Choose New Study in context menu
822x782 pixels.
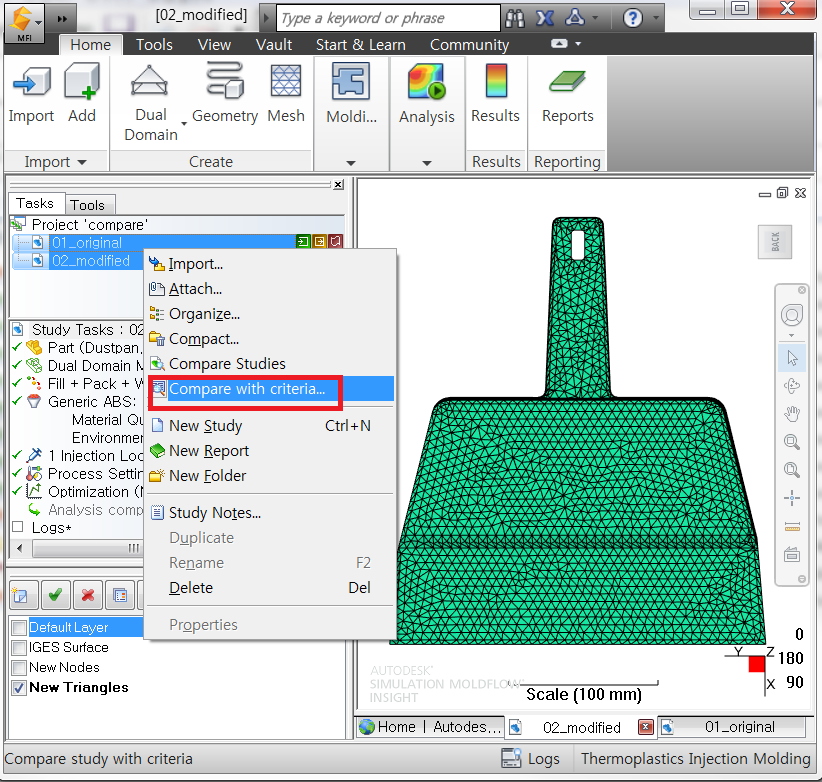(271, 426)
